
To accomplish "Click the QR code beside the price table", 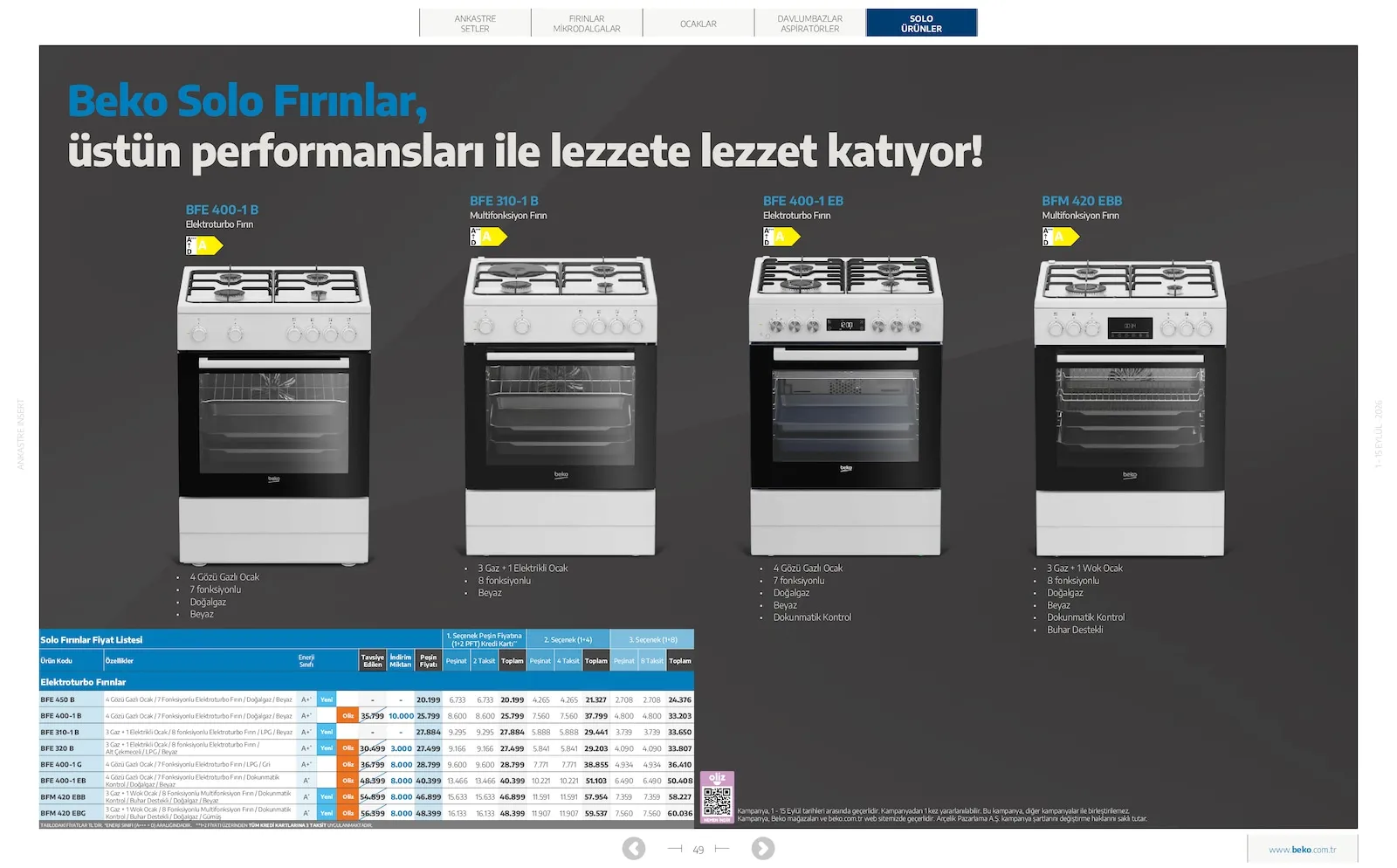I will pyautogui.click(x=717, y=801).
